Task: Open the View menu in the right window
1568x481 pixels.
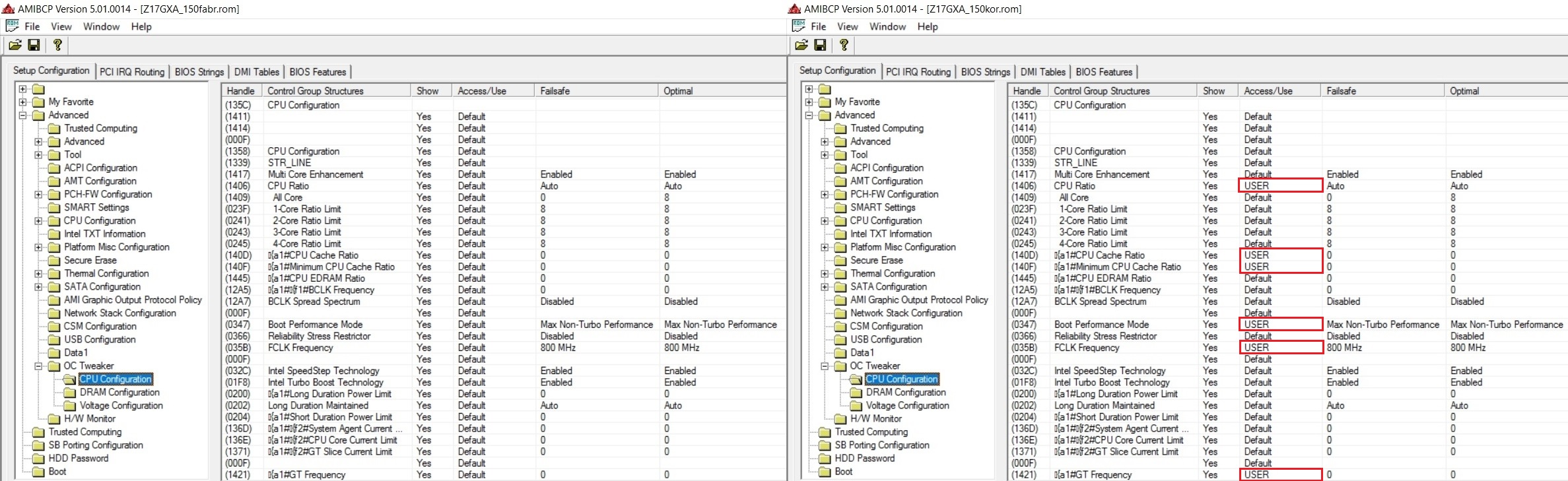Action: tap(847, 26)
